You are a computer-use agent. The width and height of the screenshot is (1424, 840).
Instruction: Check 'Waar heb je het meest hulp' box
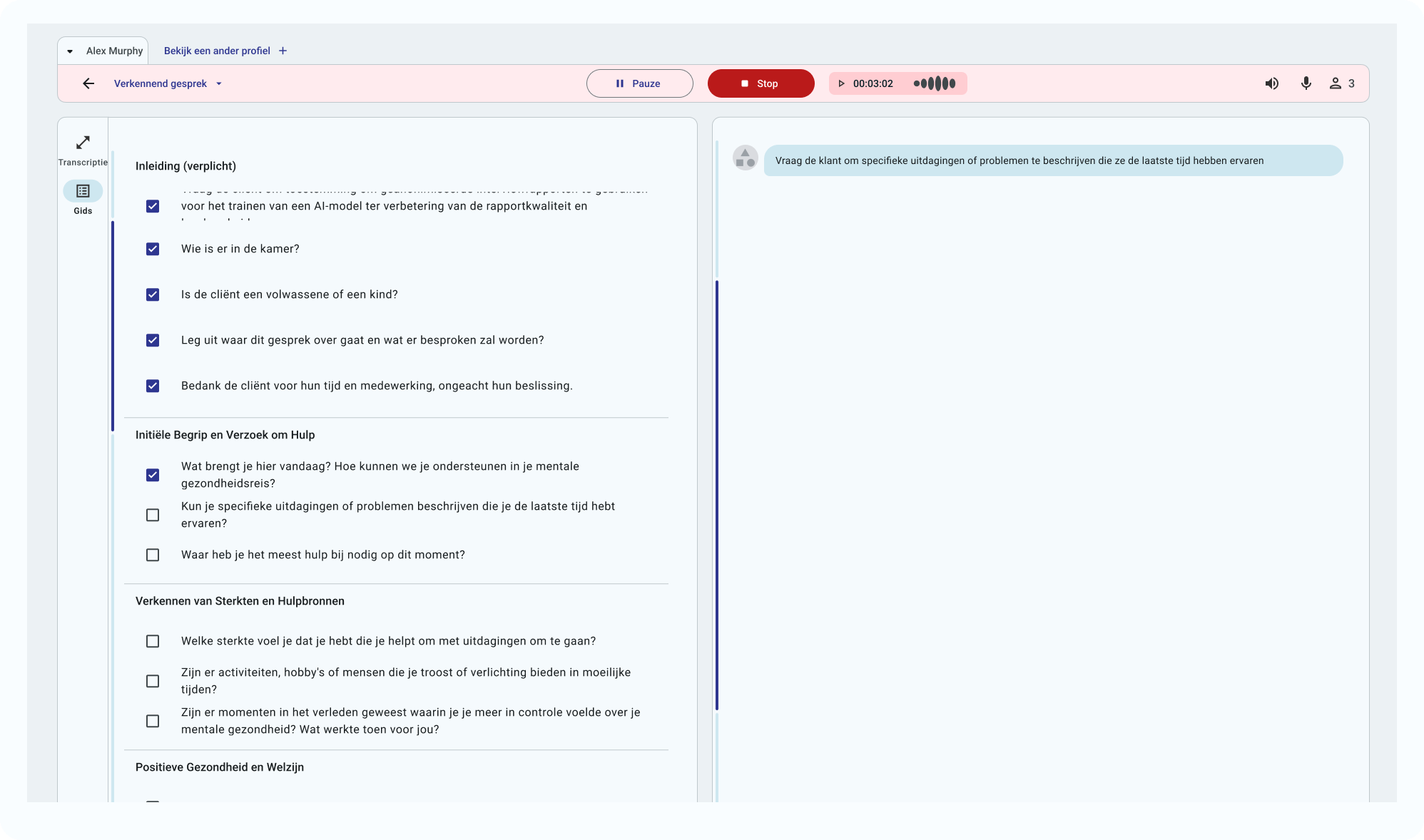coord(153,555)
